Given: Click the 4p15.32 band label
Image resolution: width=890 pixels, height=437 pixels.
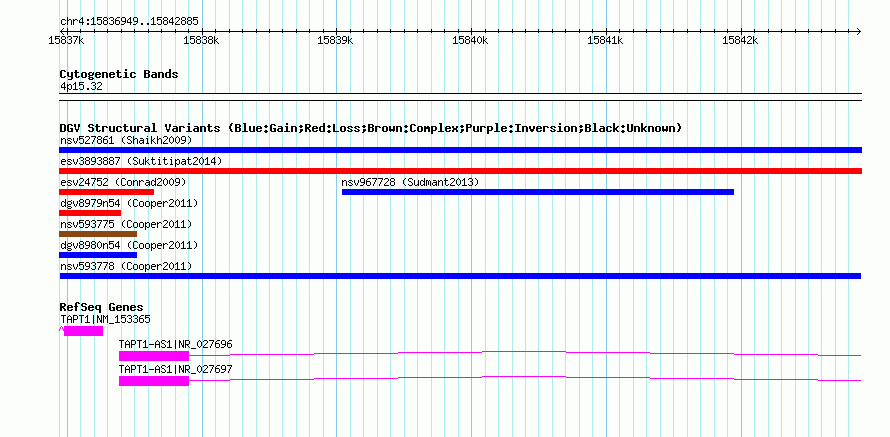Looking at the screenshot, I should (81, 86).
